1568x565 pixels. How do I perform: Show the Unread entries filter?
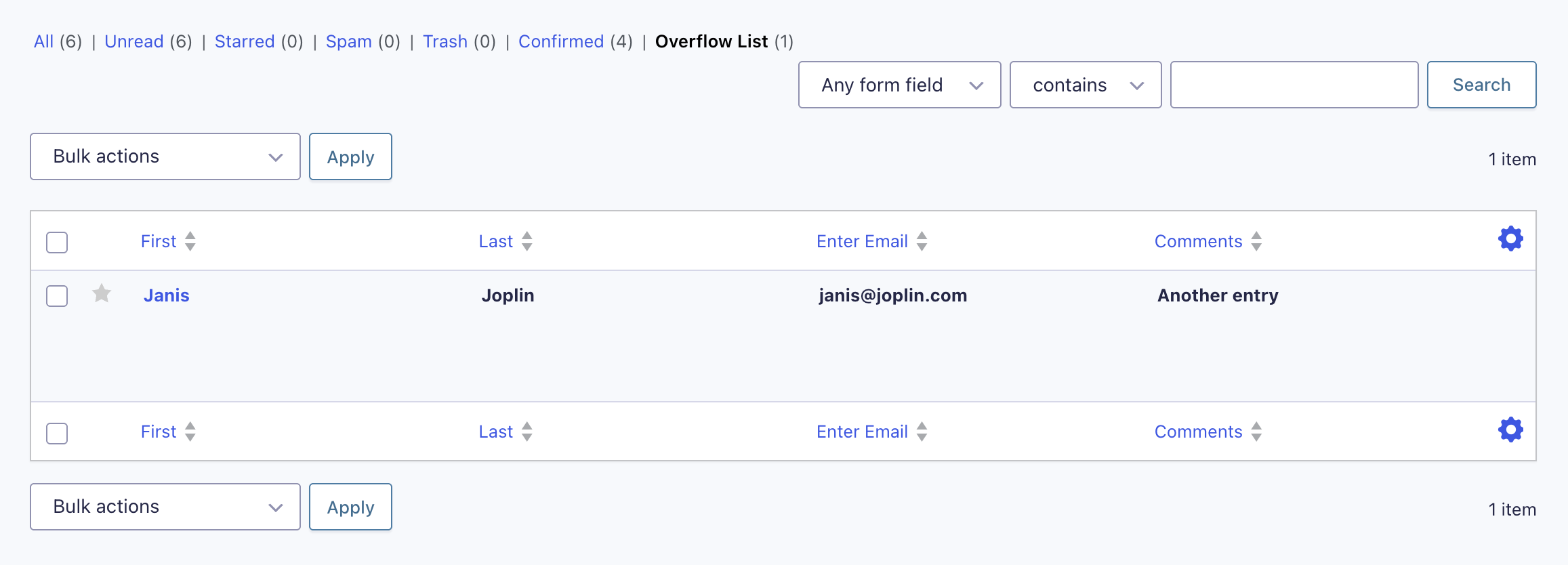click(x=134, y=41)
